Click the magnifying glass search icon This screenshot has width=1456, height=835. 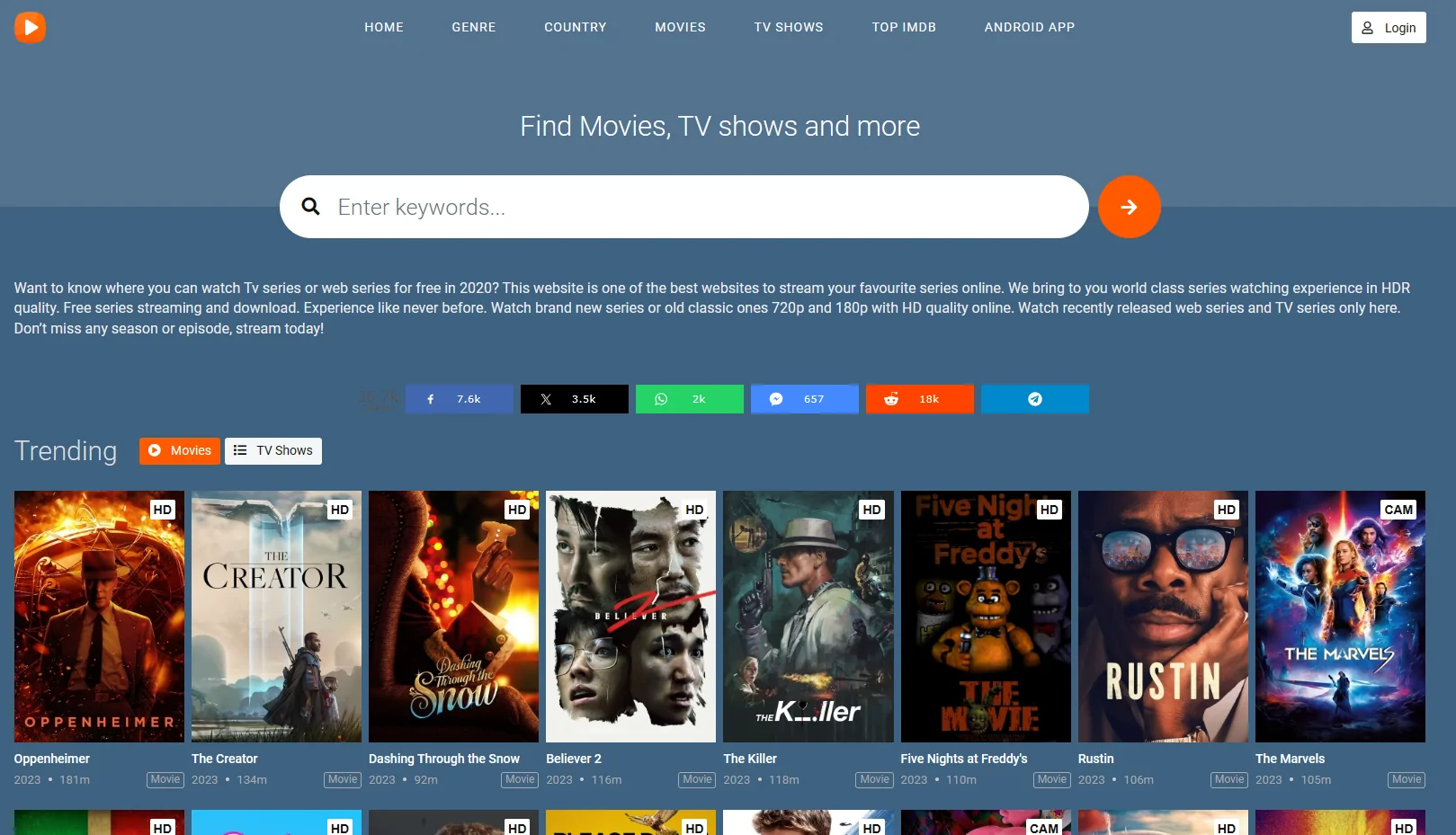pyautogui.click(x=310, y=207)
